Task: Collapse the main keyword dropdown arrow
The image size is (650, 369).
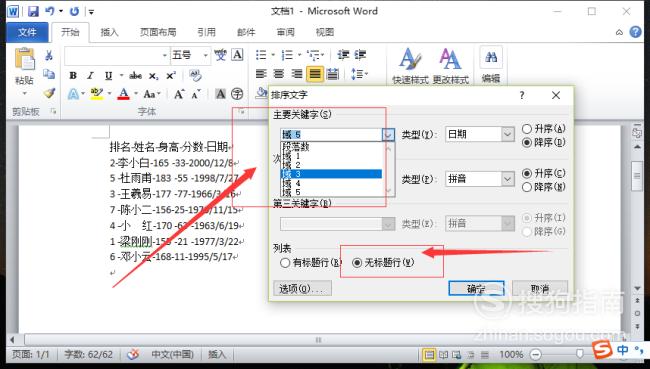Action: (x=388, y=134)
